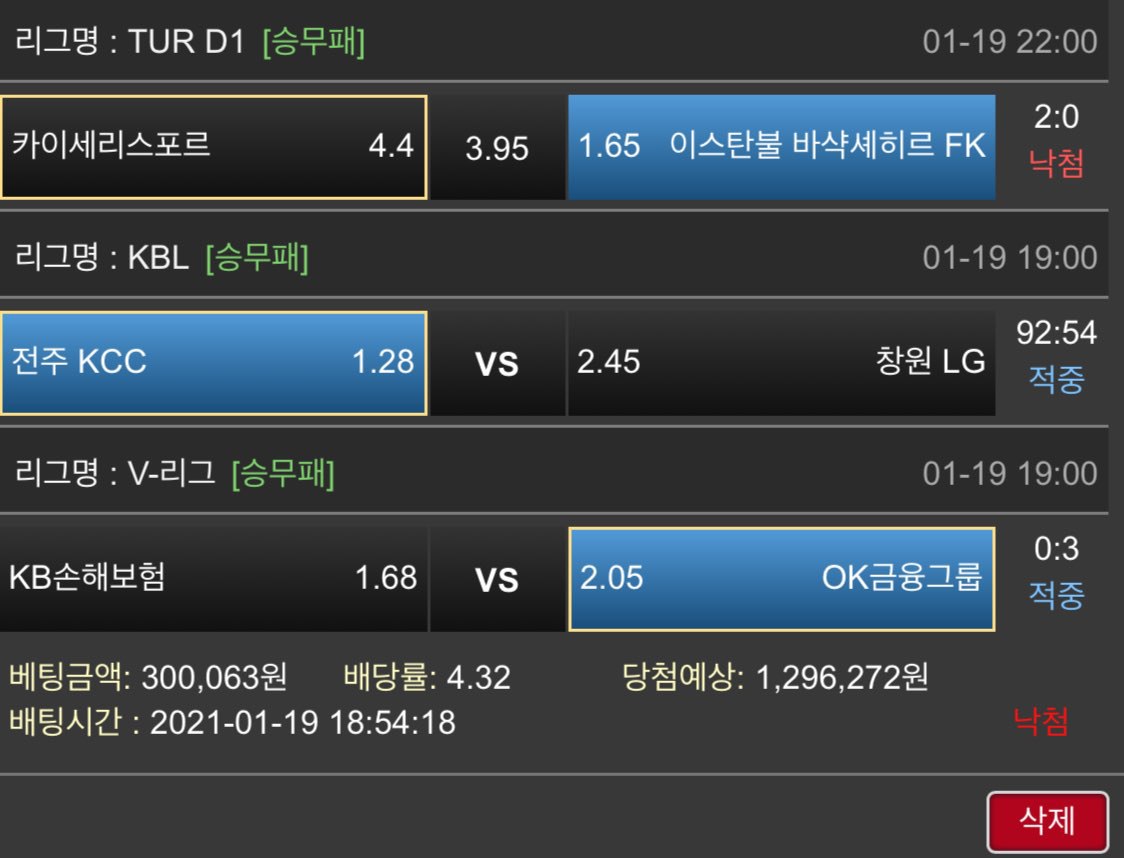Click the red 삭제 delete button
The image size is (1124, 858).
click(1047, 821)
